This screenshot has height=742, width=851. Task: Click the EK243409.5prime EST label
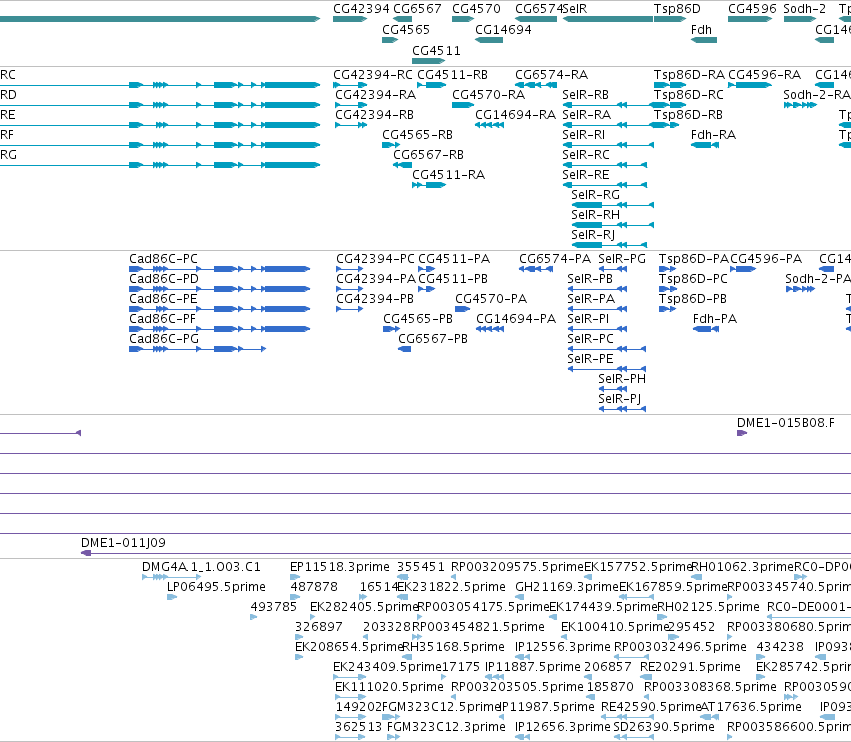pos(388,667)
